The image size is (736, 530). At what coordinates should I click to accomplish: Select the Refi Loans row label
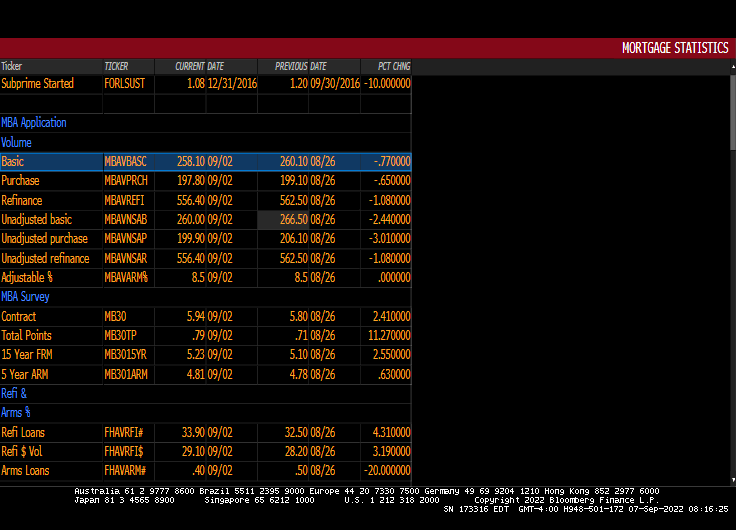[23, 433]
